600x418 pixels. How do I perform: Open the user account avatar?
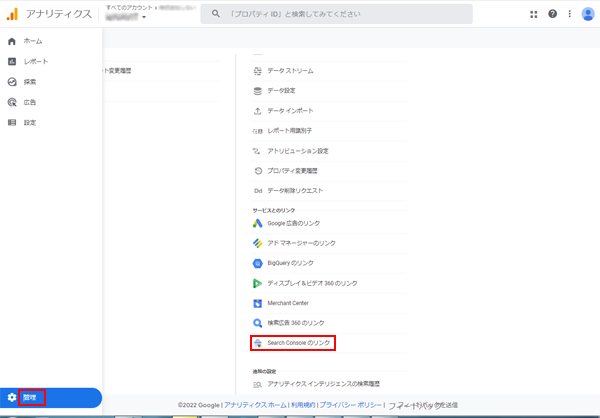[x=588, y=14]
